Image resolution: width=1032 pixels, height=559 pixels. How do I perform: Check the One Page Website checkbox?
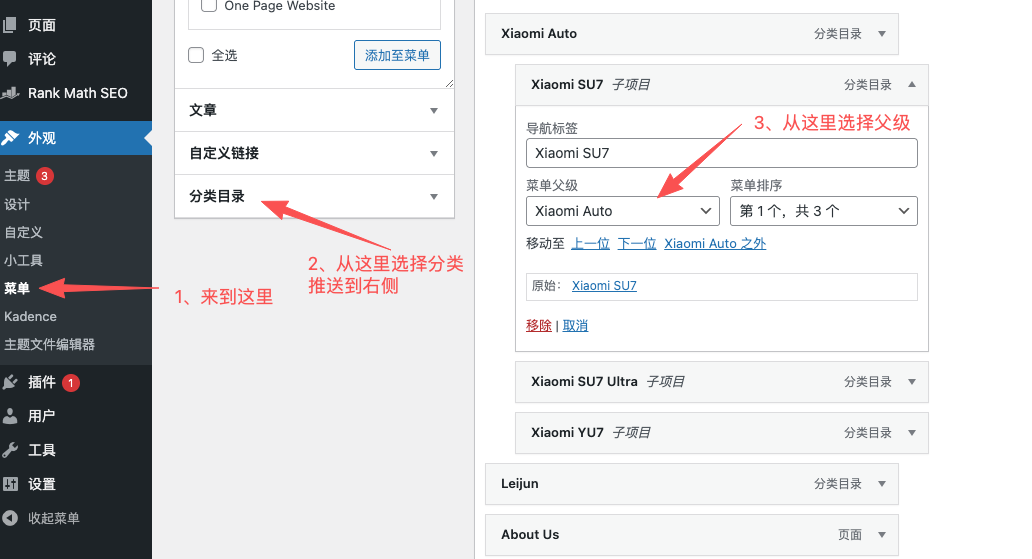click(x=209, y=6)
